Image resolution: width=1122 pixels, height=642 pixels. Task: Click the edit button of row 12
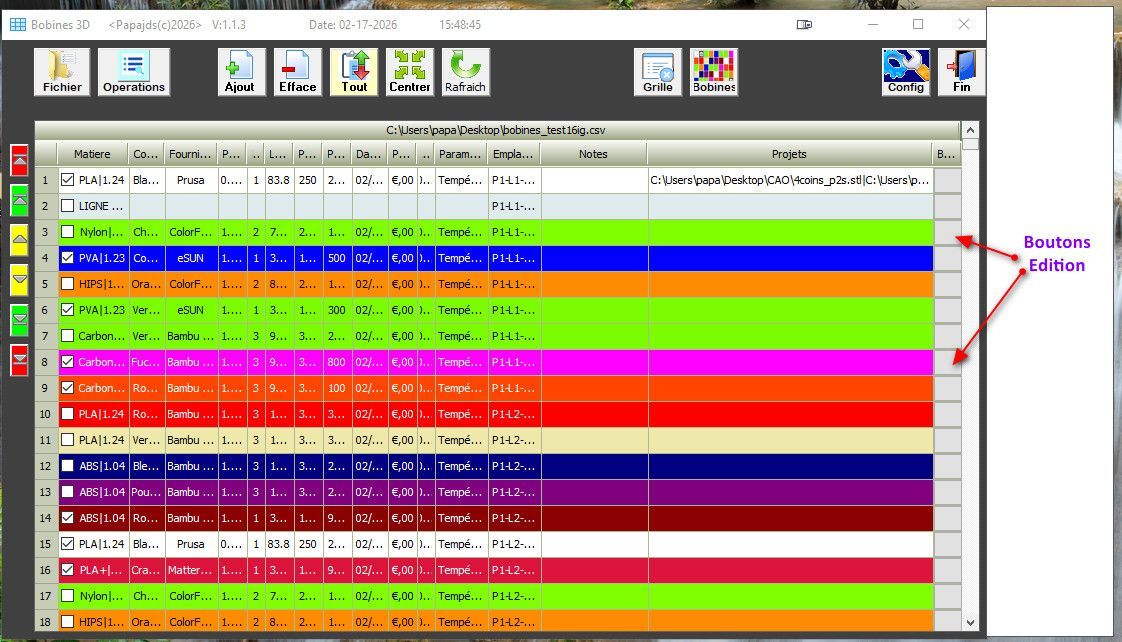click(x=947, y=466)
